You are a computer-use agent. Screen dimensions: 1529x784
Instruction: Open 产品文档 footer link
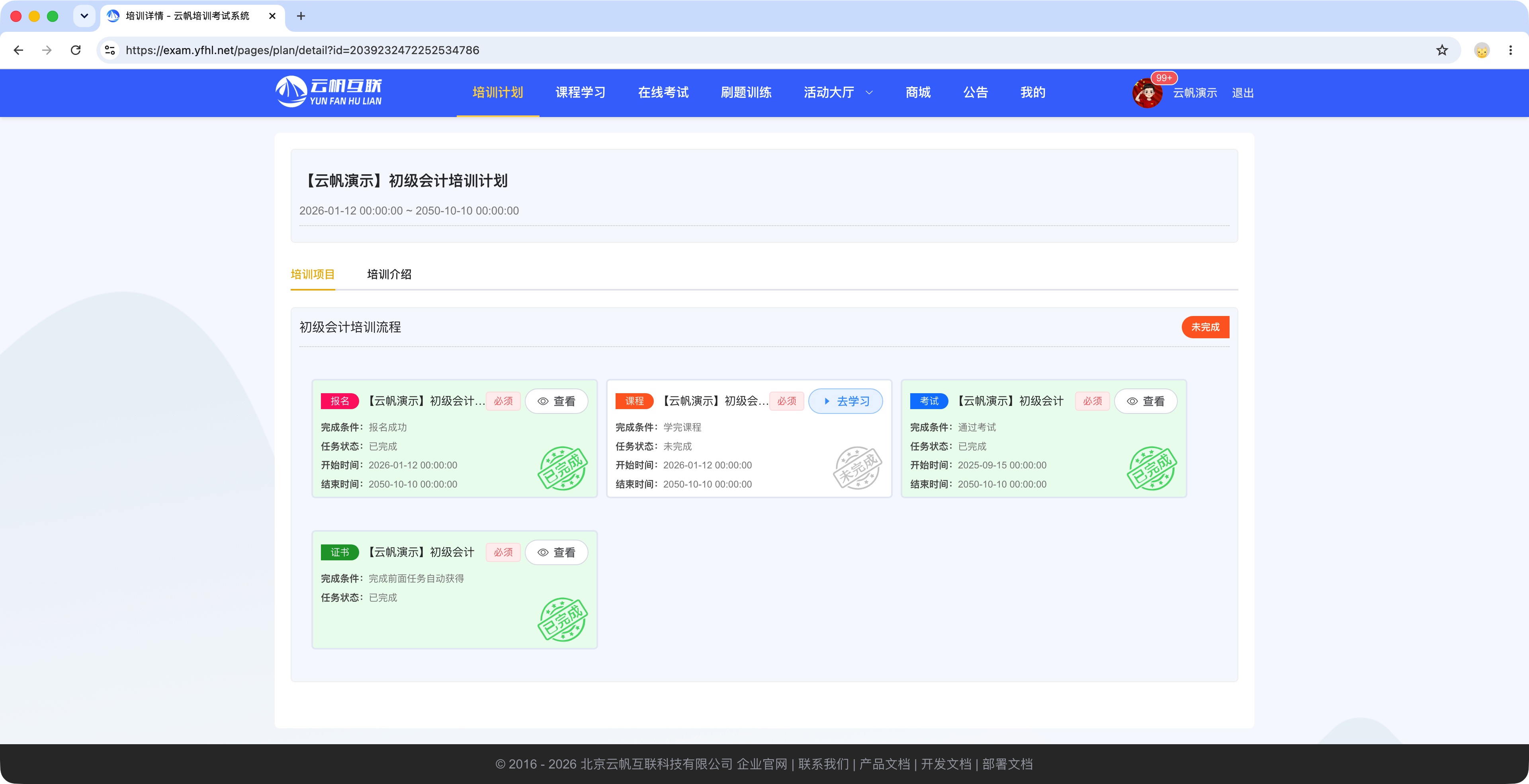884,764
